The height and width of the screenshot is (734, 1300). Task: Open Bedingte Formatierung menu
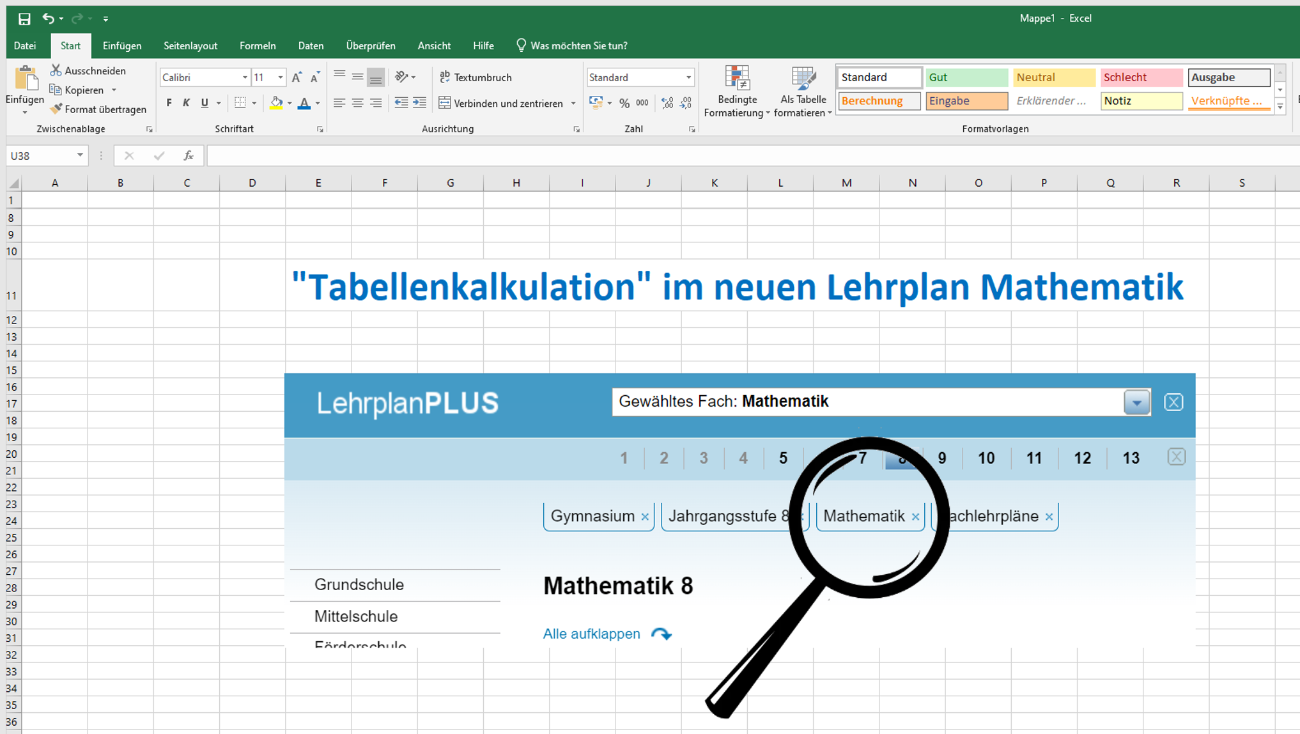click(x=737, y=92)
